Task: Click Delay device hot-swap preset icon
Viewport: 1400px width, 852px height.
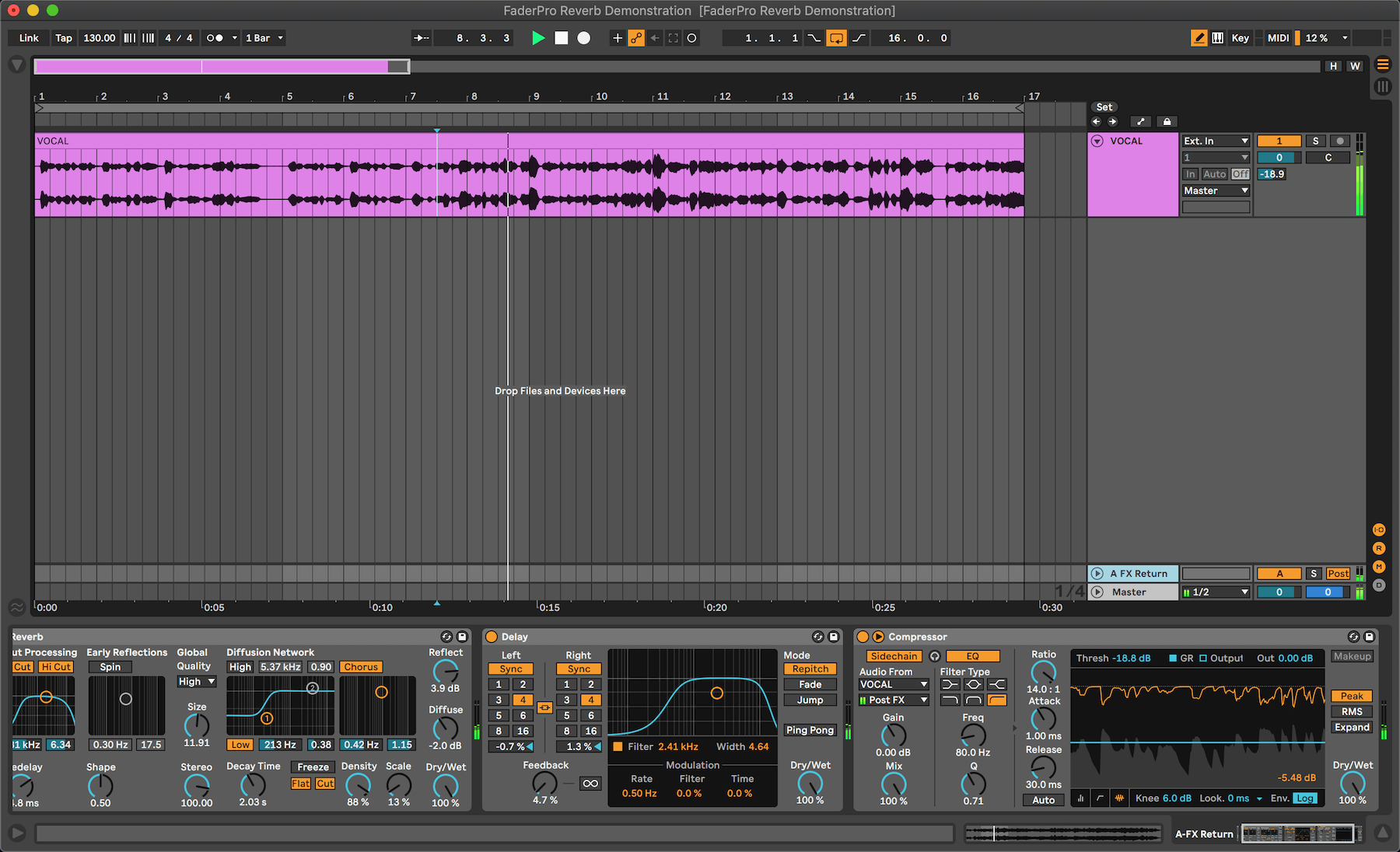Action: (818, 637)
